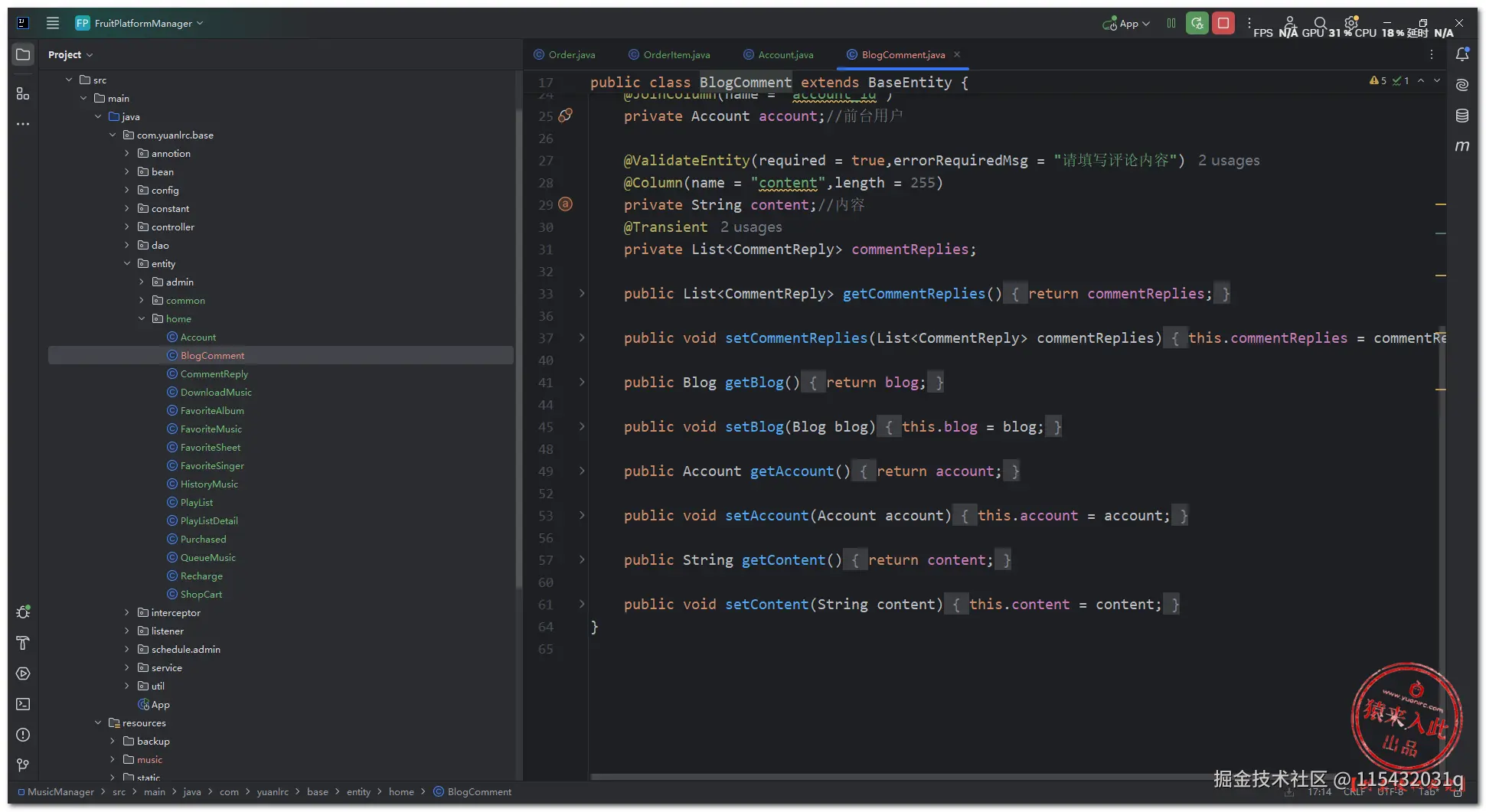Expand the controller package
1486x812 pixels.
coord(127,227)
